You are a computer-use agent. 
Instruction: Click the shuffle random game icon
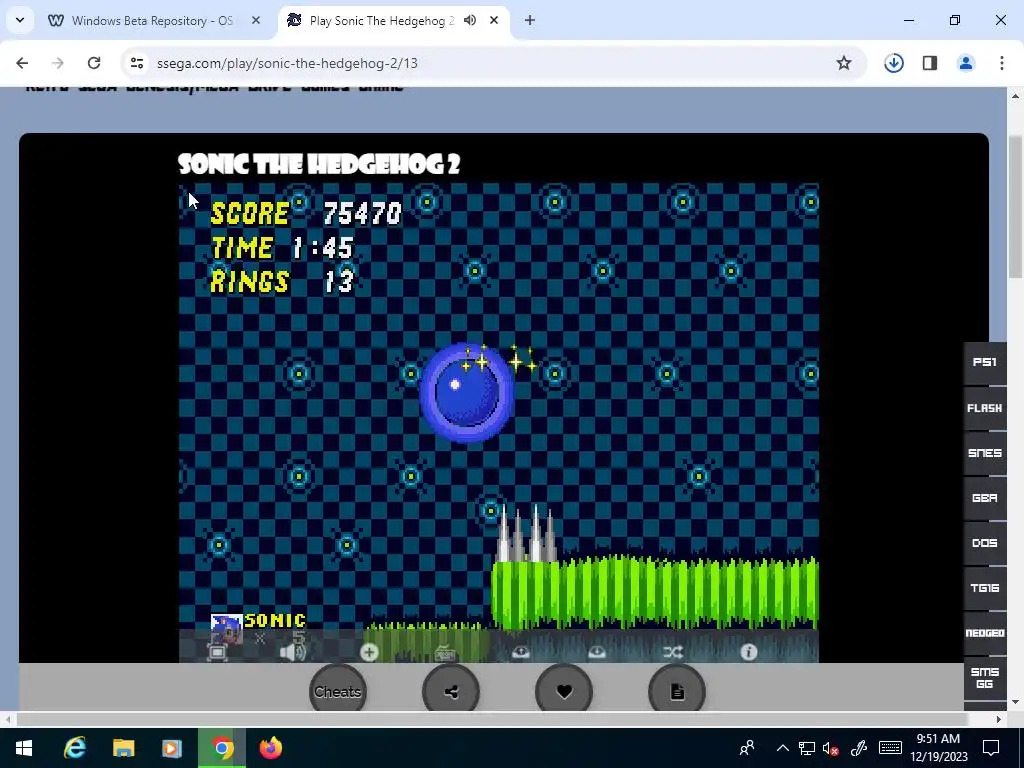(673, 652)
